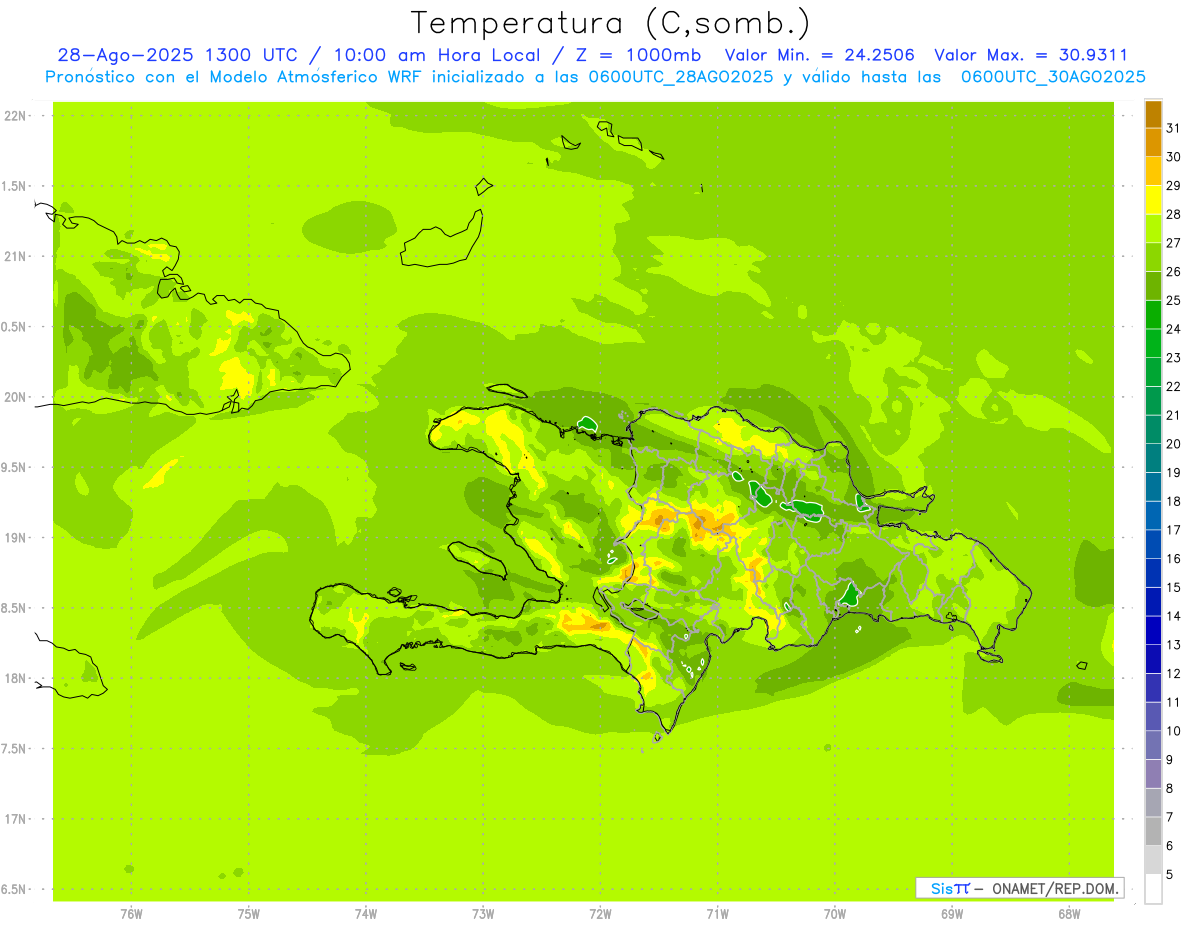Click the '71W' longitude label

pos(718,914)
